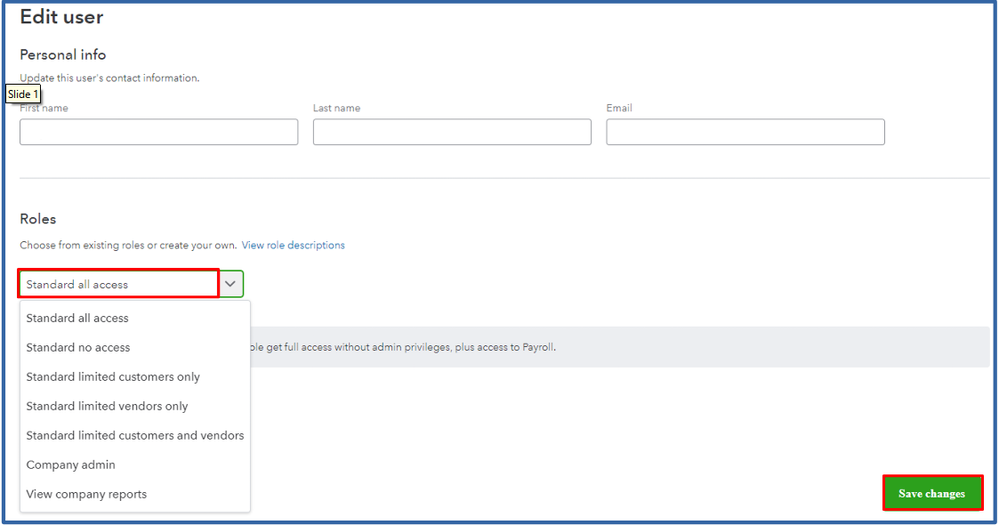
Task: Click the 'Last name' field label text
Action: tap(336, 108)
